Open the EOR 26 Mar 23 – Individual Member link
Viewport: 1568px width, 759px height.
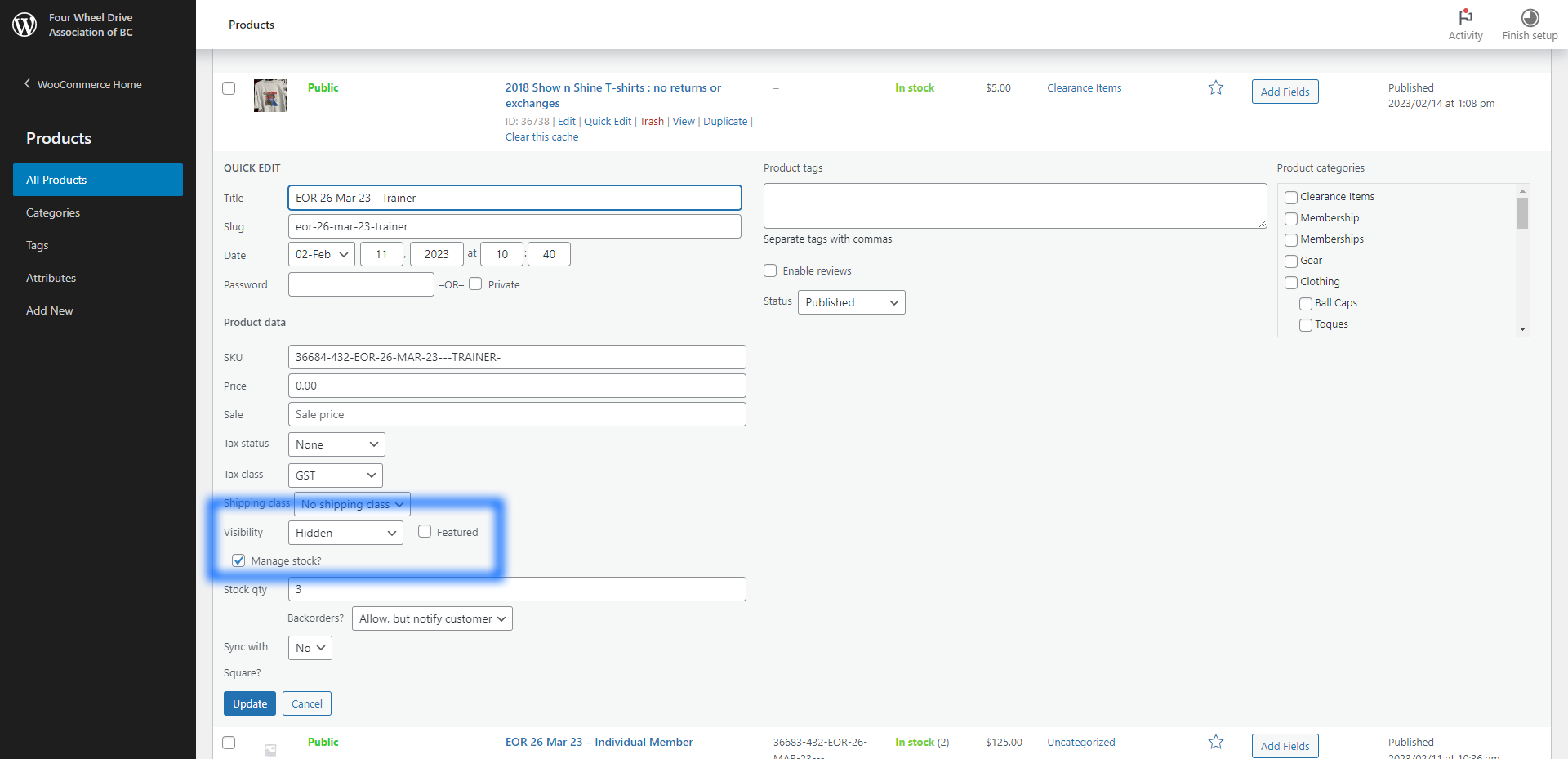599,742
